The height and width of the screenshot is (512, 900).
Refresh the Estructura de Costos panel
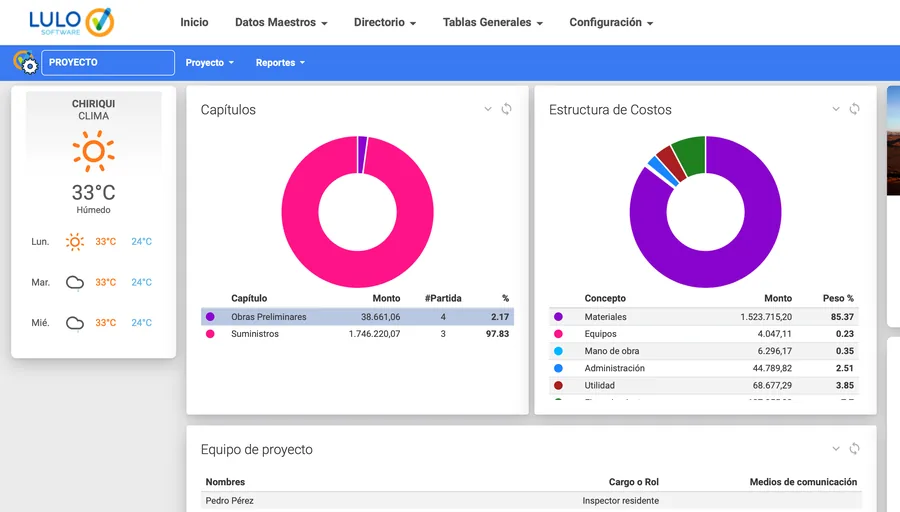click(x=854, y=109)
